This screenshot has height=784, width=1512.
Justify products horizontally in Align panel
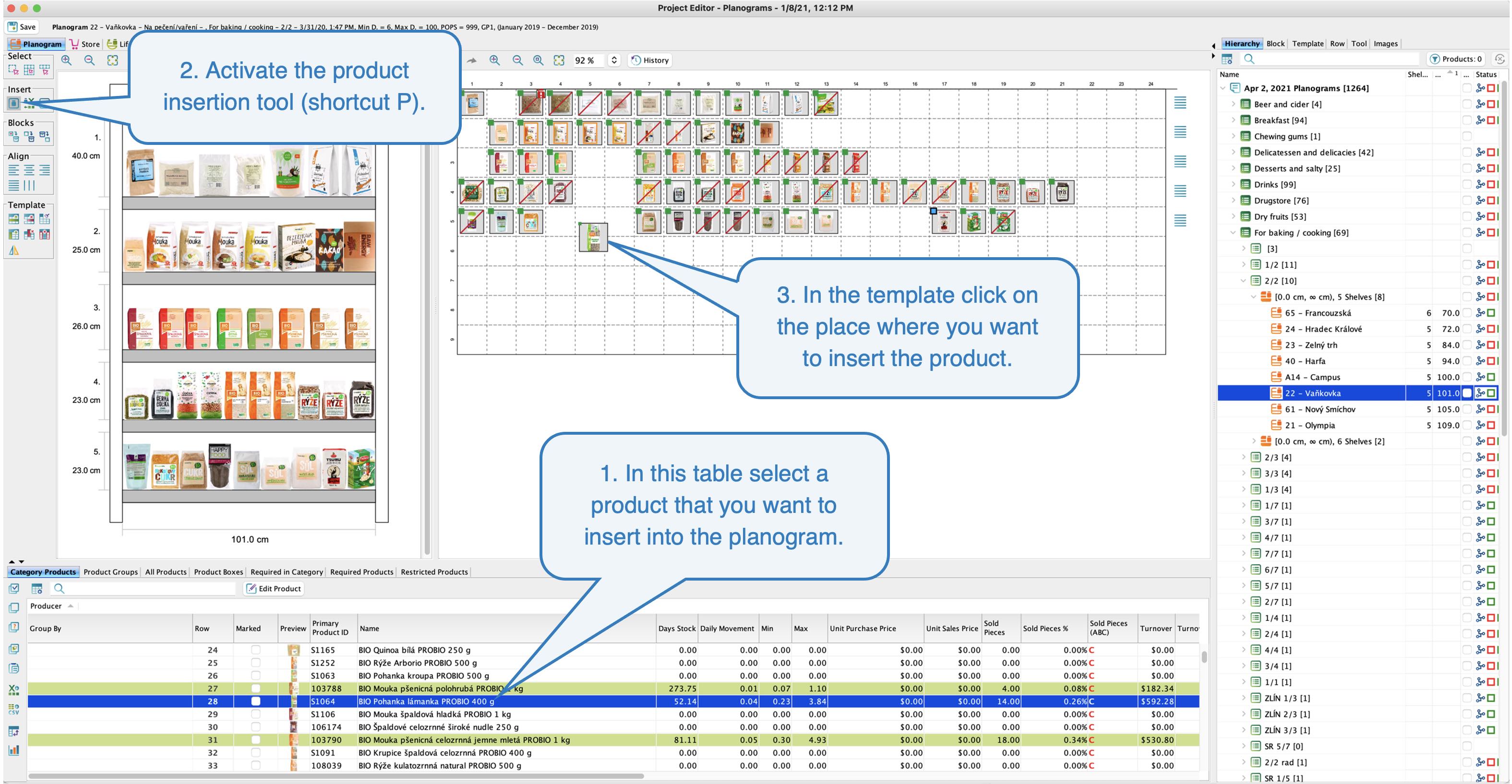(13, 185)
